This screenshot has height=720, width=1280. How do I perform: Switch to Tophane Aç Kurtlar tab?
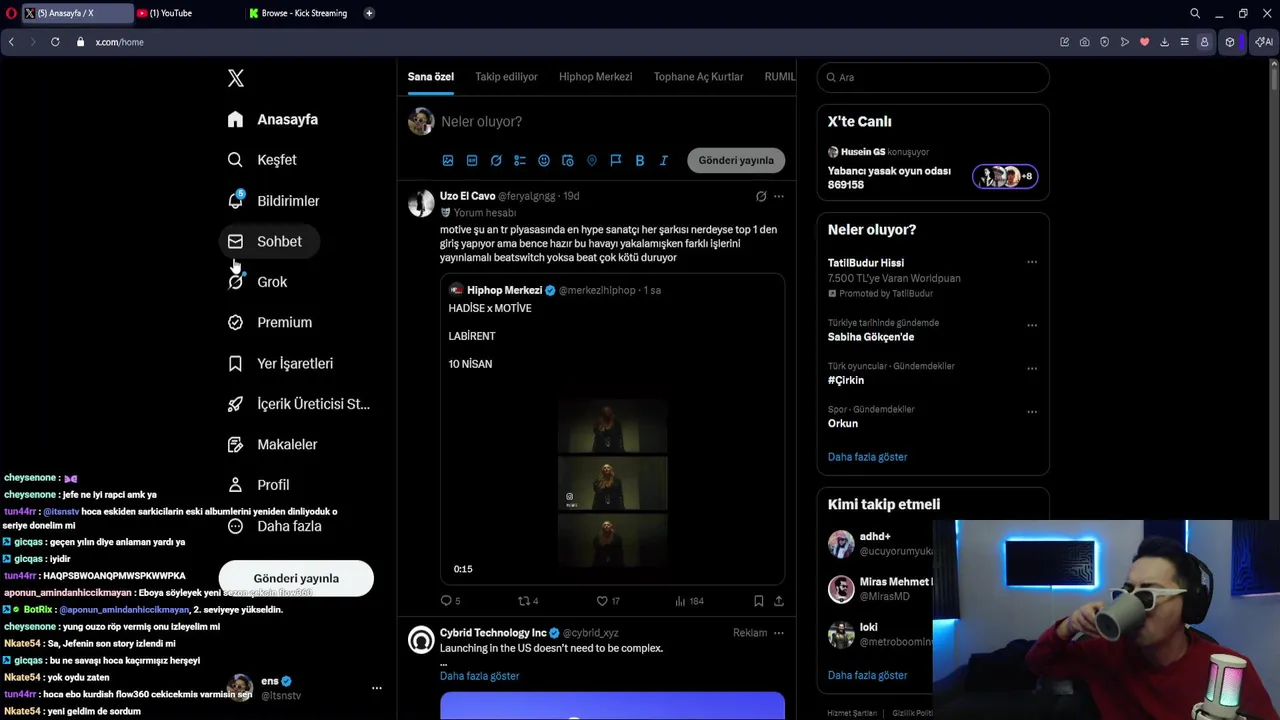tap(698, 77)
